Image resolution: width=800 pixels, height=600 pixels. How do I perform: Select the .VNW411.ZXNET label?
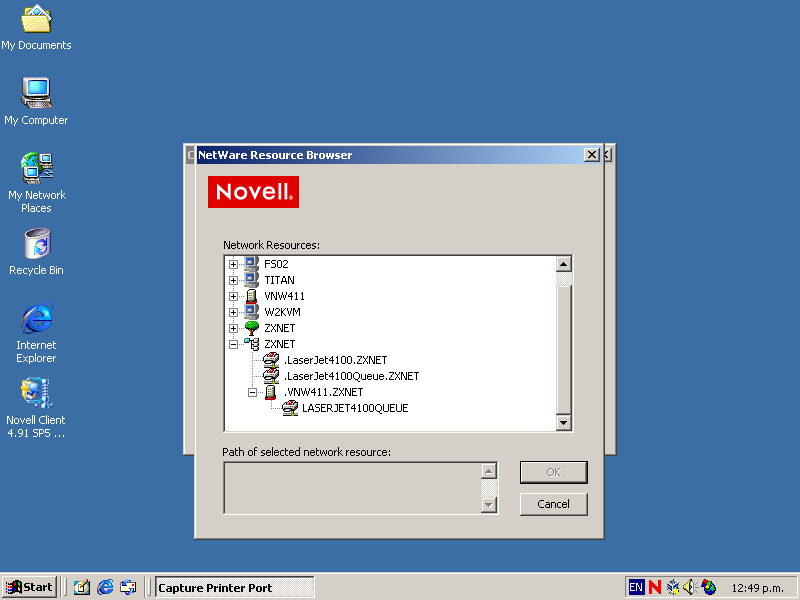click(x=323, y=392)
